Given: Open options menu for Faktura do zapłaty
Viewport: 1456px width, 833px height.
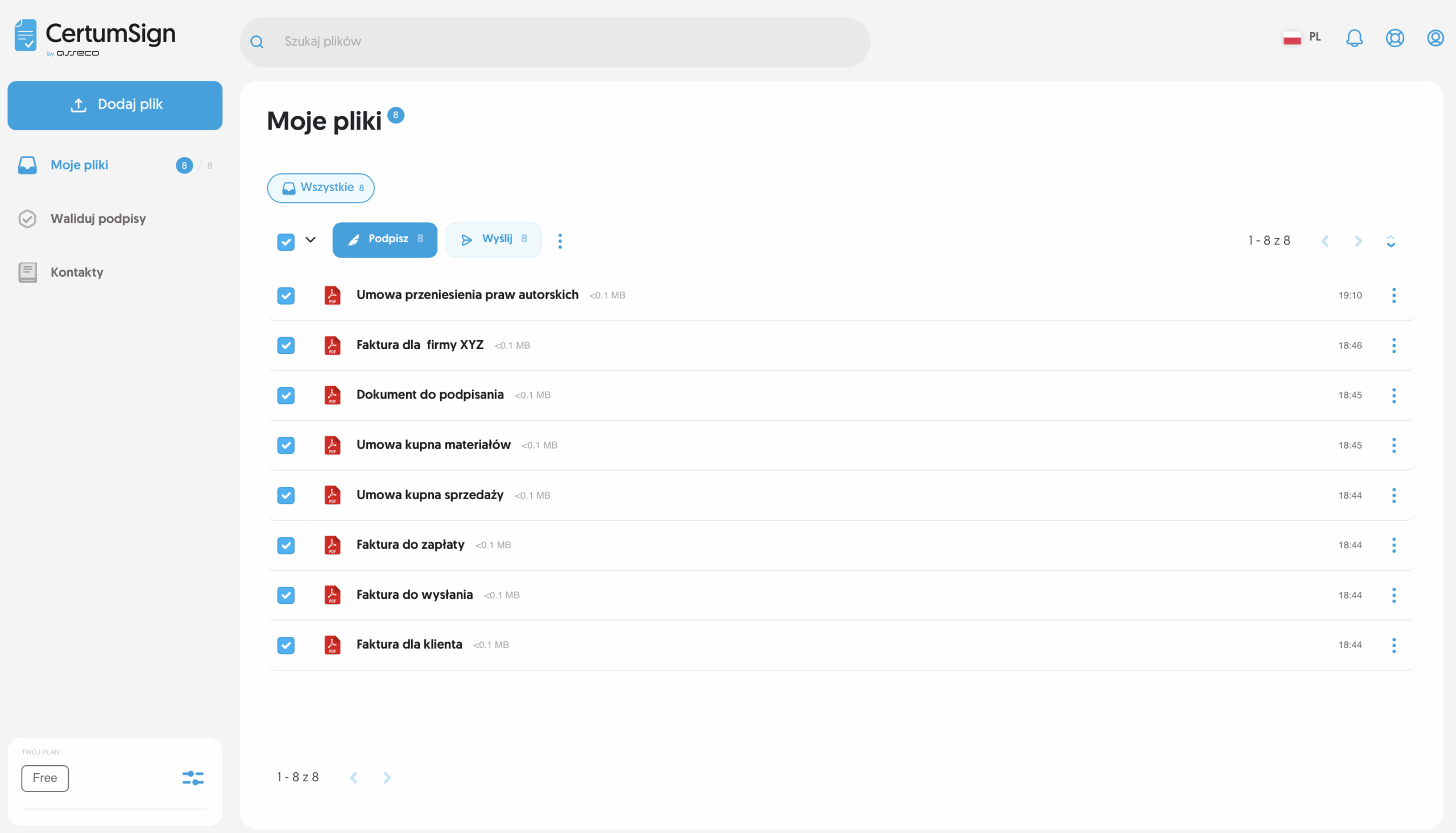Looking at the screenshot, I should [1393, 545].
